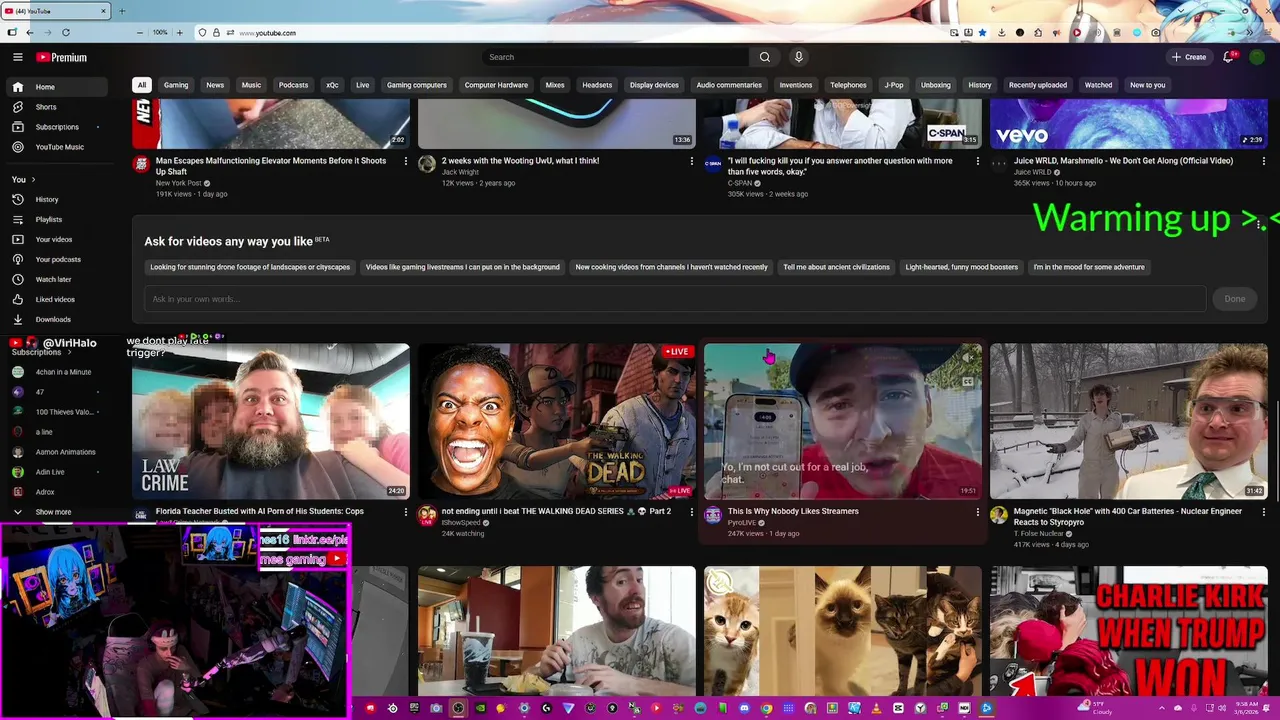The width and height of the screenshot is (1280, 720).
Task: Click the search magnifier button
Action: pyautogui.click(x=765, y=57)
